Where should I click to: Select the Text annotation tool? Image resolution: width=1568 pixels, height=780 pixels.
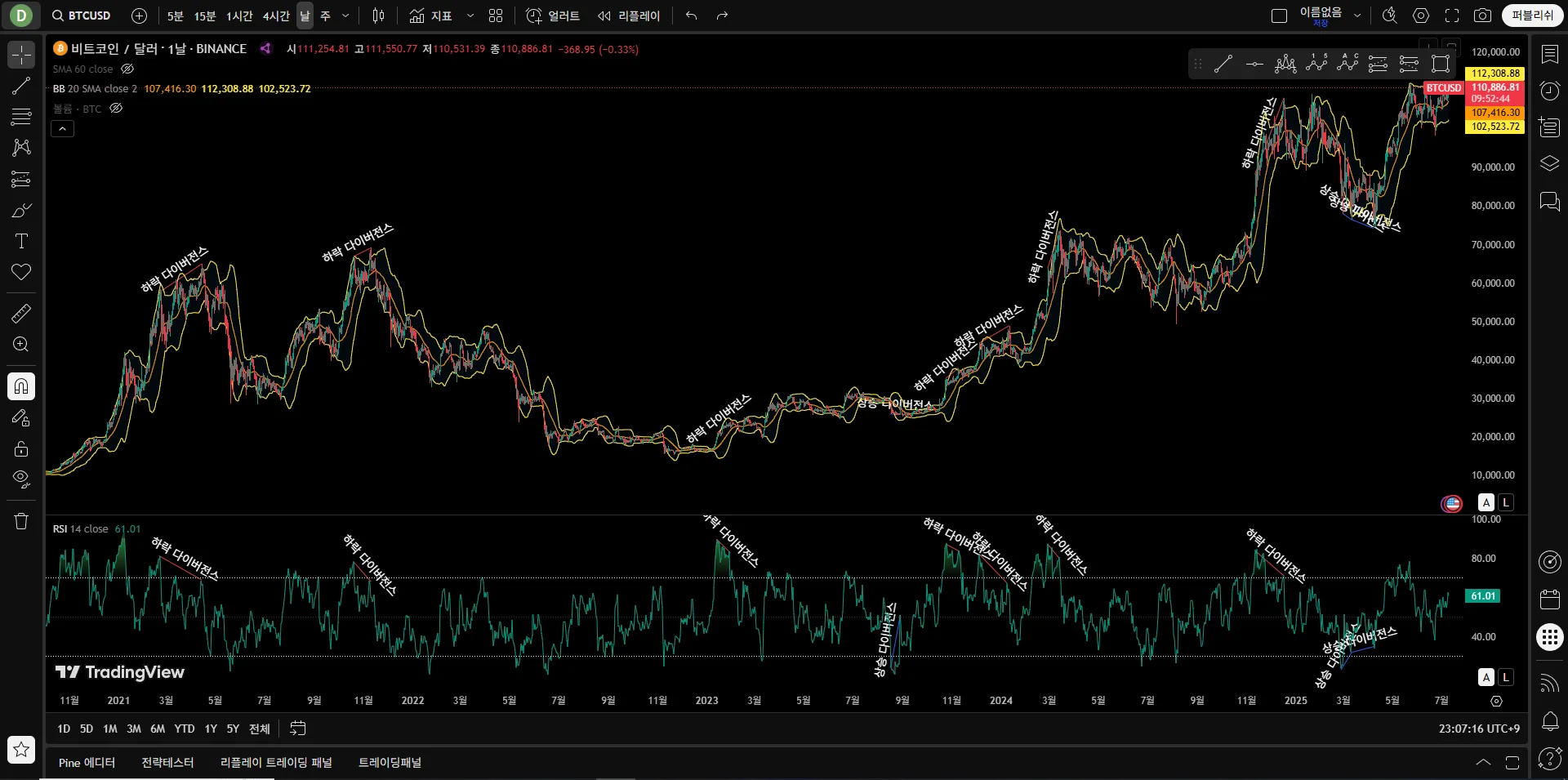(21, 241)
